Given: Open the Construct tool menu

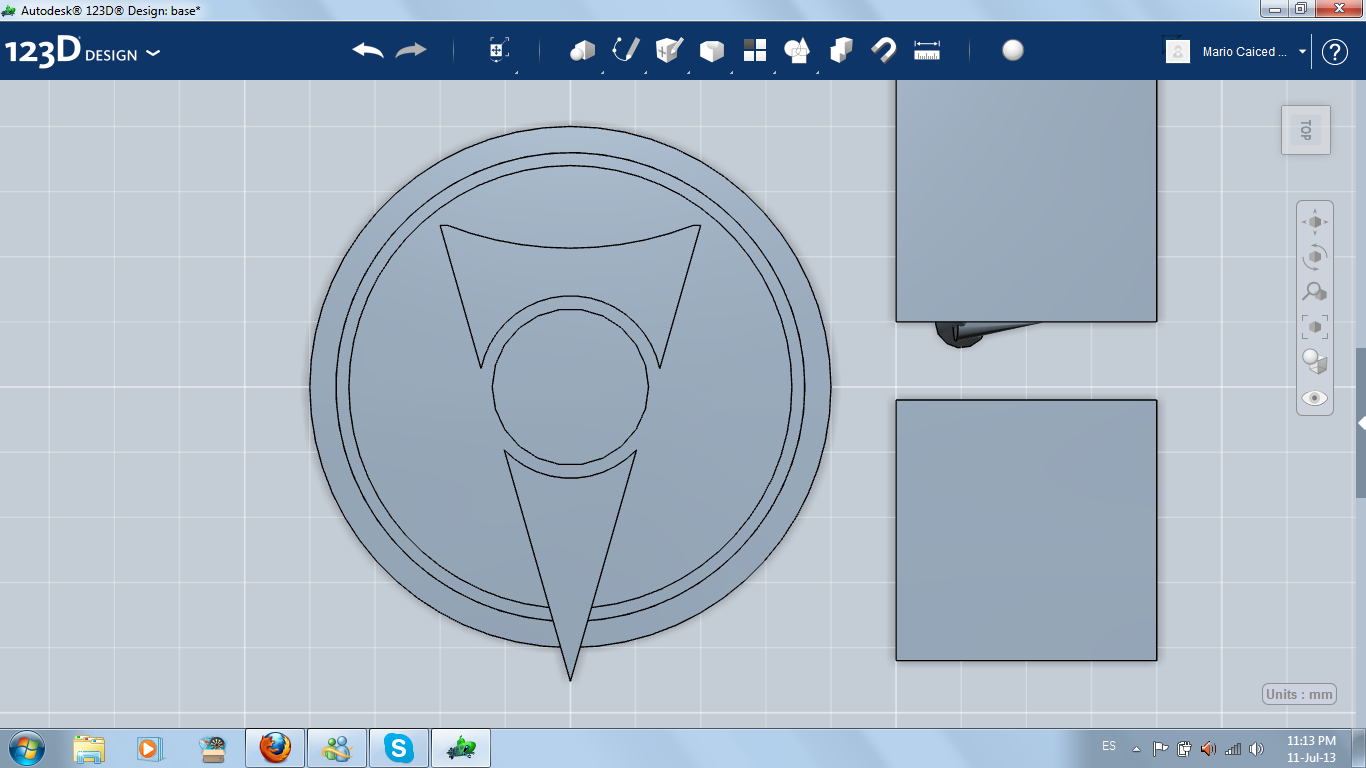Looking at the screenshot, I should (669, 51).
